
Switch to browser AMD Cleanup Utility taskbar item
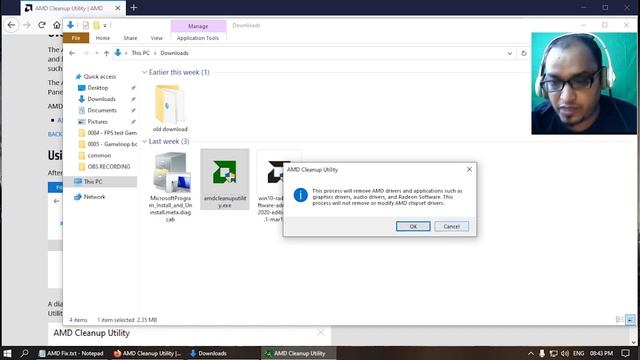coord(147,353)
